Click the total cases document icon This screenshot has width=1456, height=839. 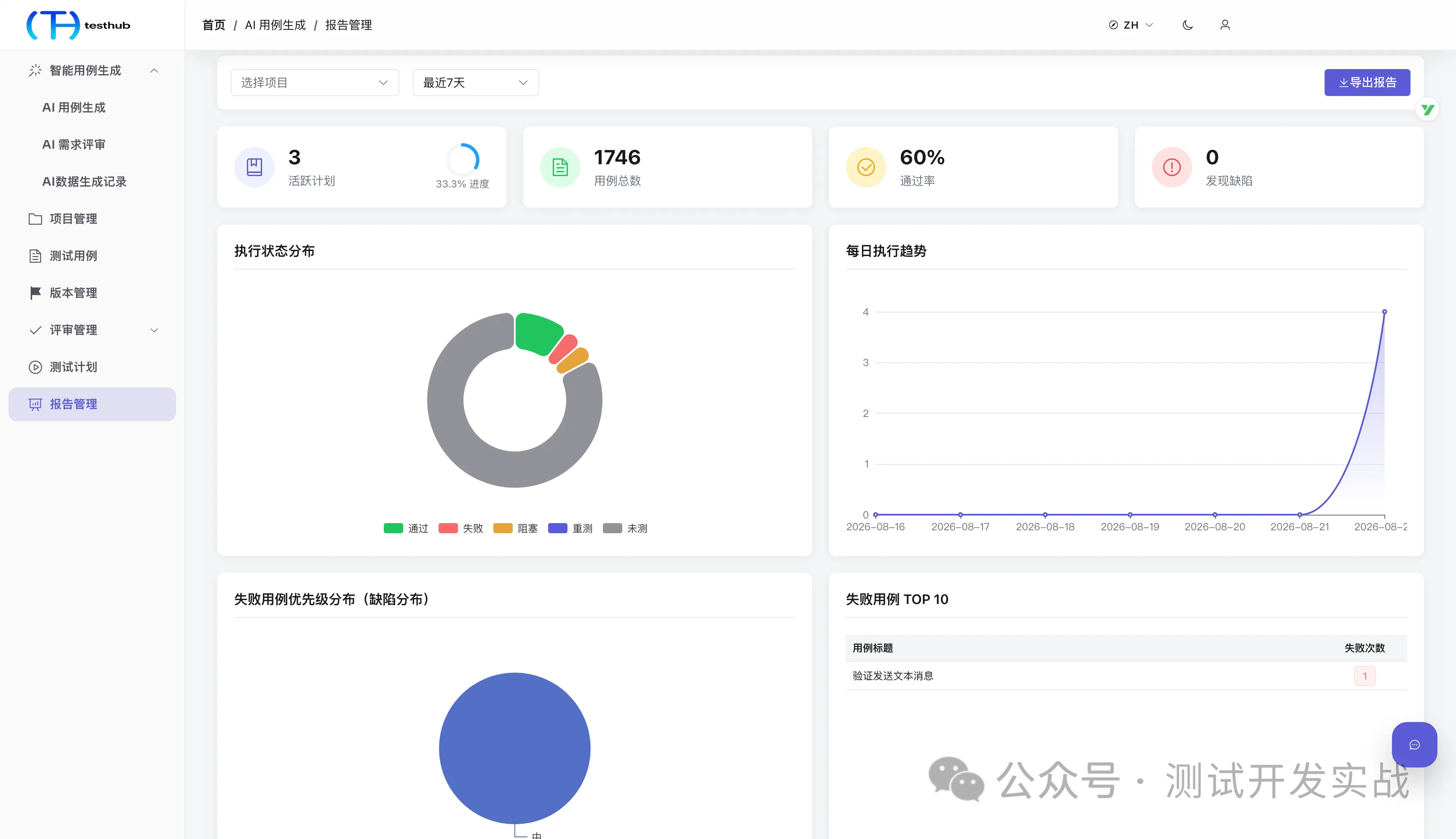[559, 167]
